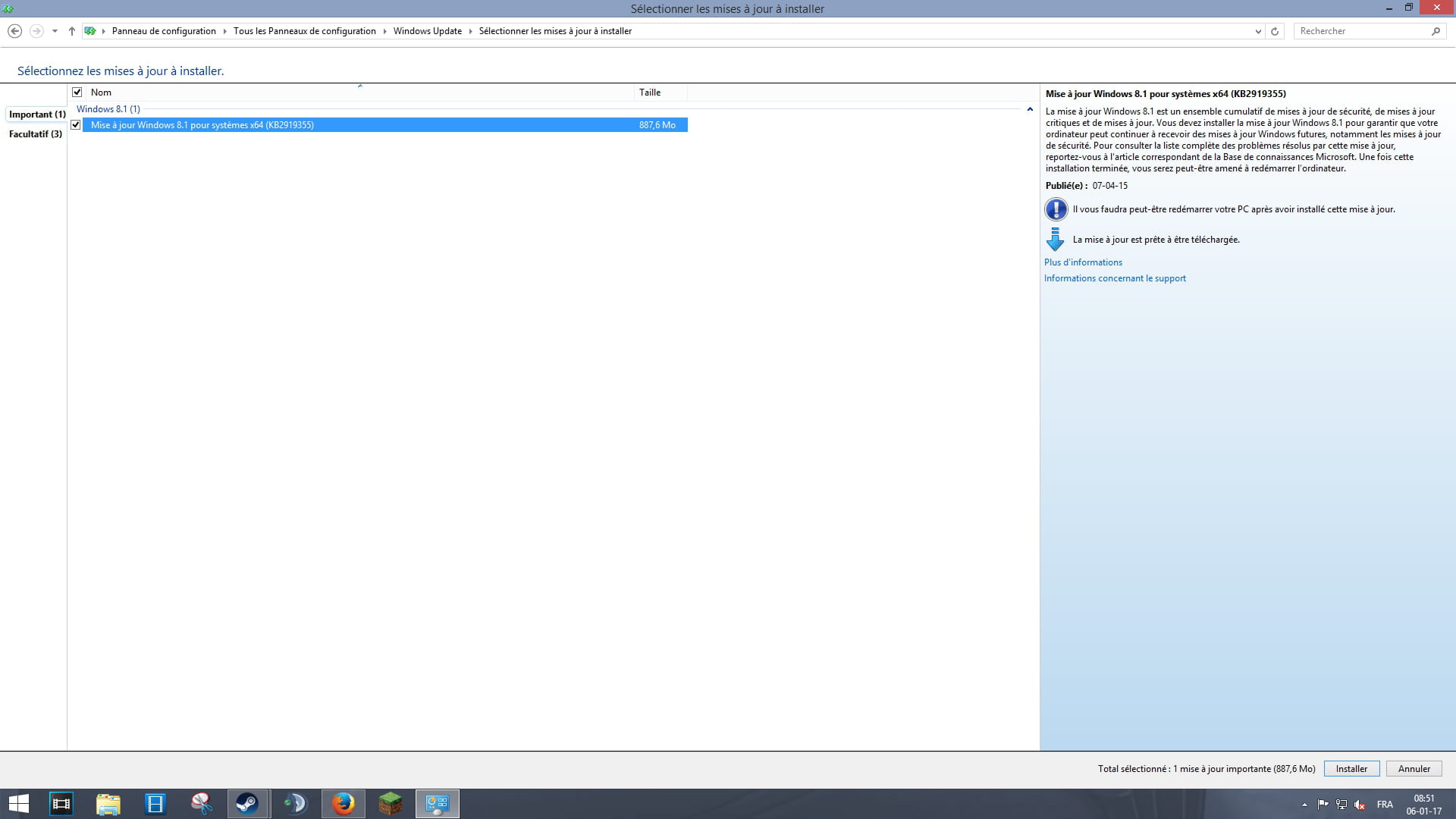Screen dimensions: 1456x819
Task: Go up one level with the Up arrow
Action: 72,31
